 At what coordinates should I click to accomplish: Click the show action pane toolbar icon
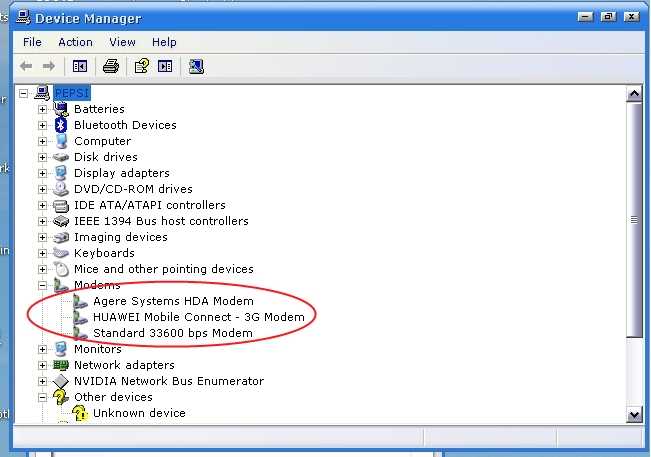(x=165, y=66)
